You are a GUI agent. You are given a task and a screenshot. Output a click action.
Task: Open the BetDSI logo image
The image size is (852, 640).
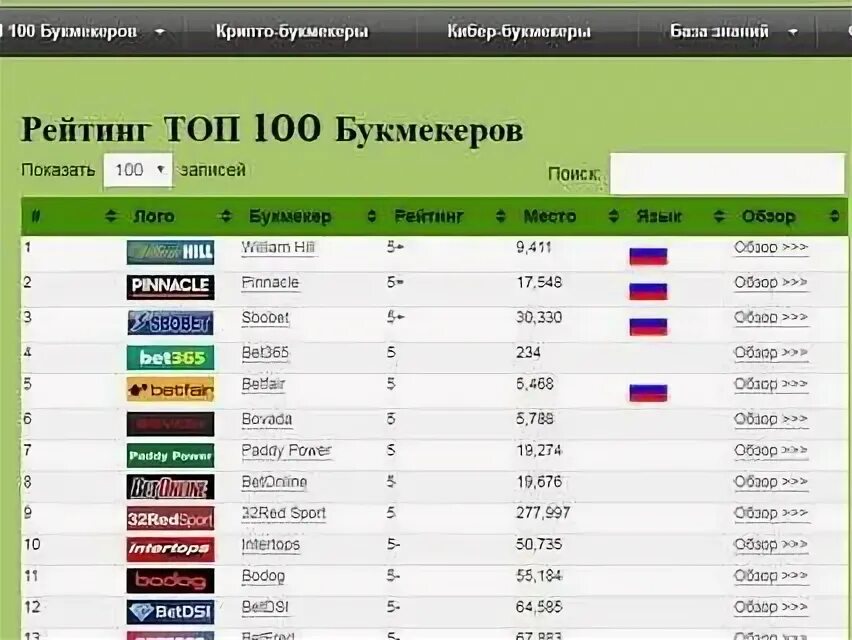170,612
